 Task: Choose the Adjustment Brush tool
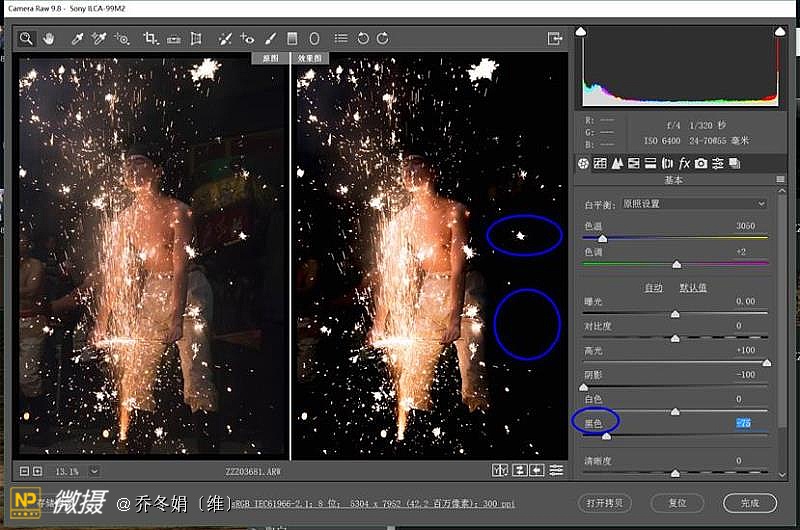click(x=270, y=39)
